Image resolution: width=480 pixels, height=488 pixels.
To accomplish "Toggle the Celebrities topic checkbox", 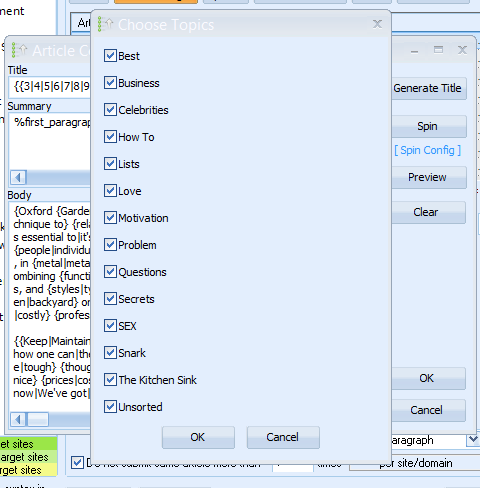I will click(x=110, y=110).
